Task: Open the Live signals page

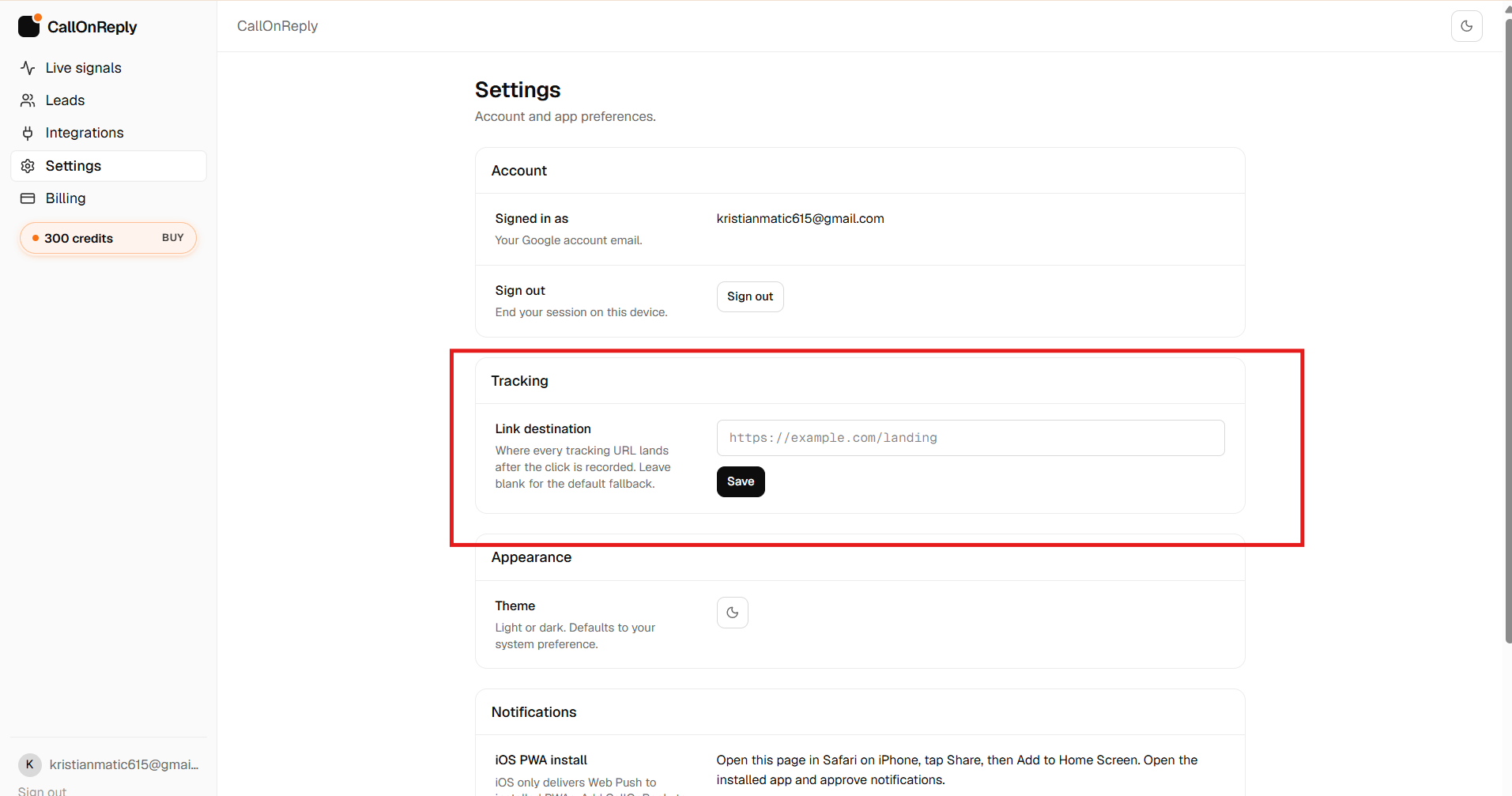Action: coord(108,68)
